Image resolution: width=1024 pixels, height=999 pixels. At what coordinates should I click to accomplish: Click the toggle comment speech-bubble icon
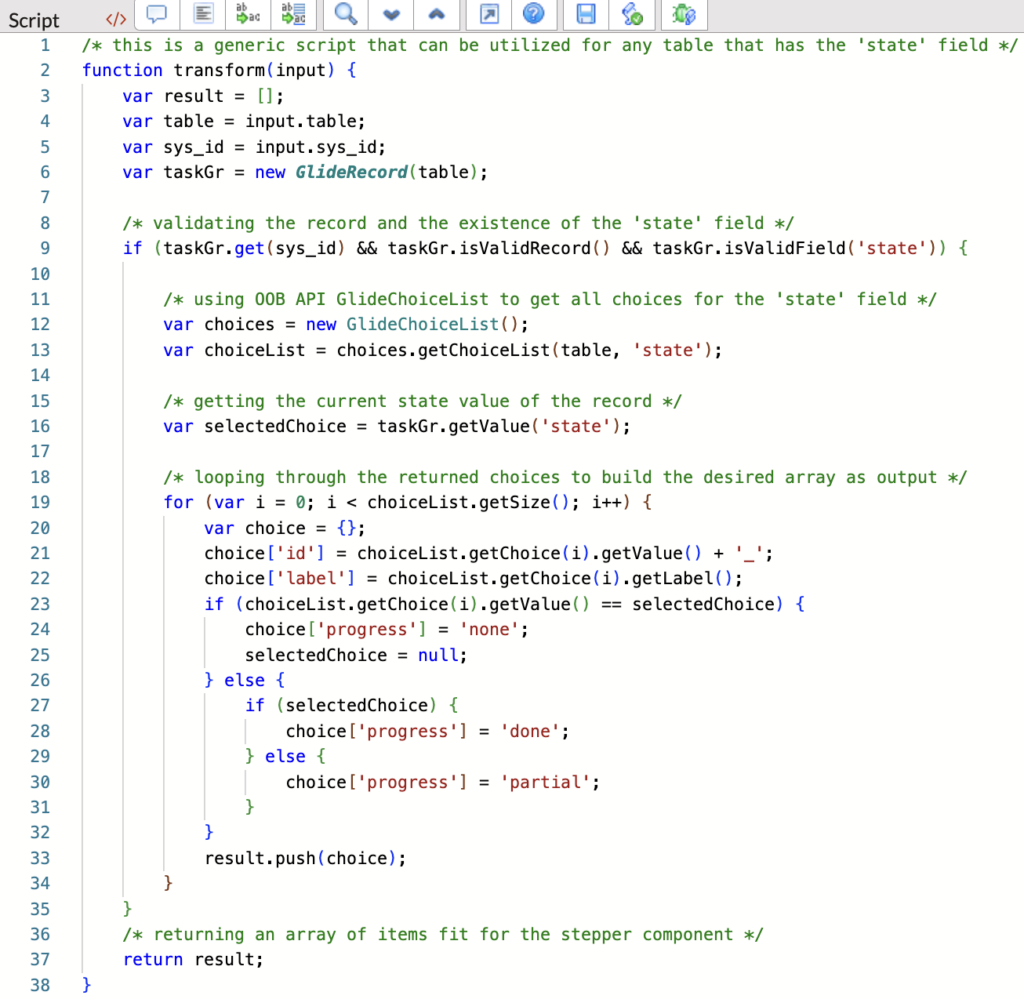(x=157, y=14)
